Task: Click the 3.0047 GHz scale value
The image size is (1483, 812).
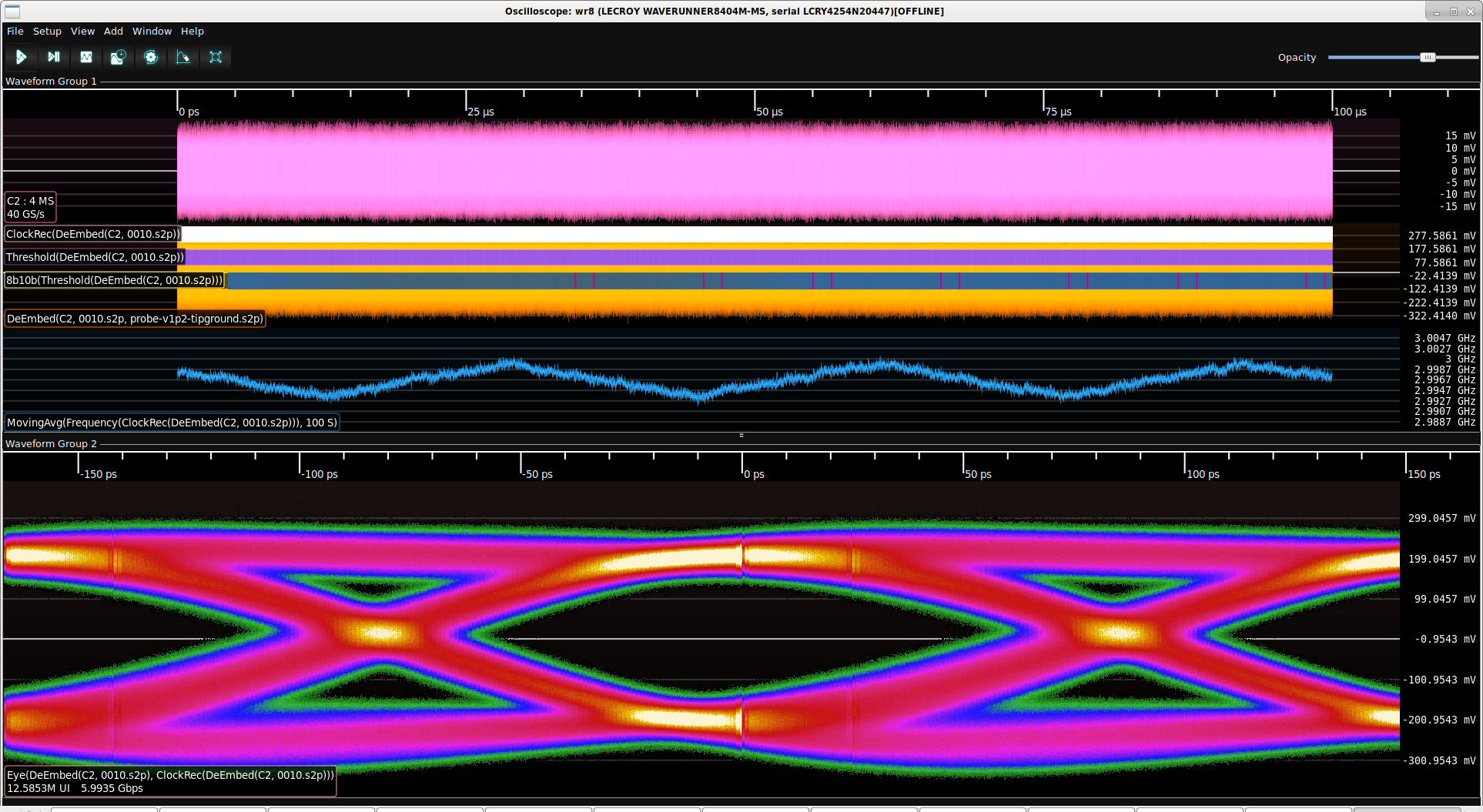Action: click(1445, 338)
